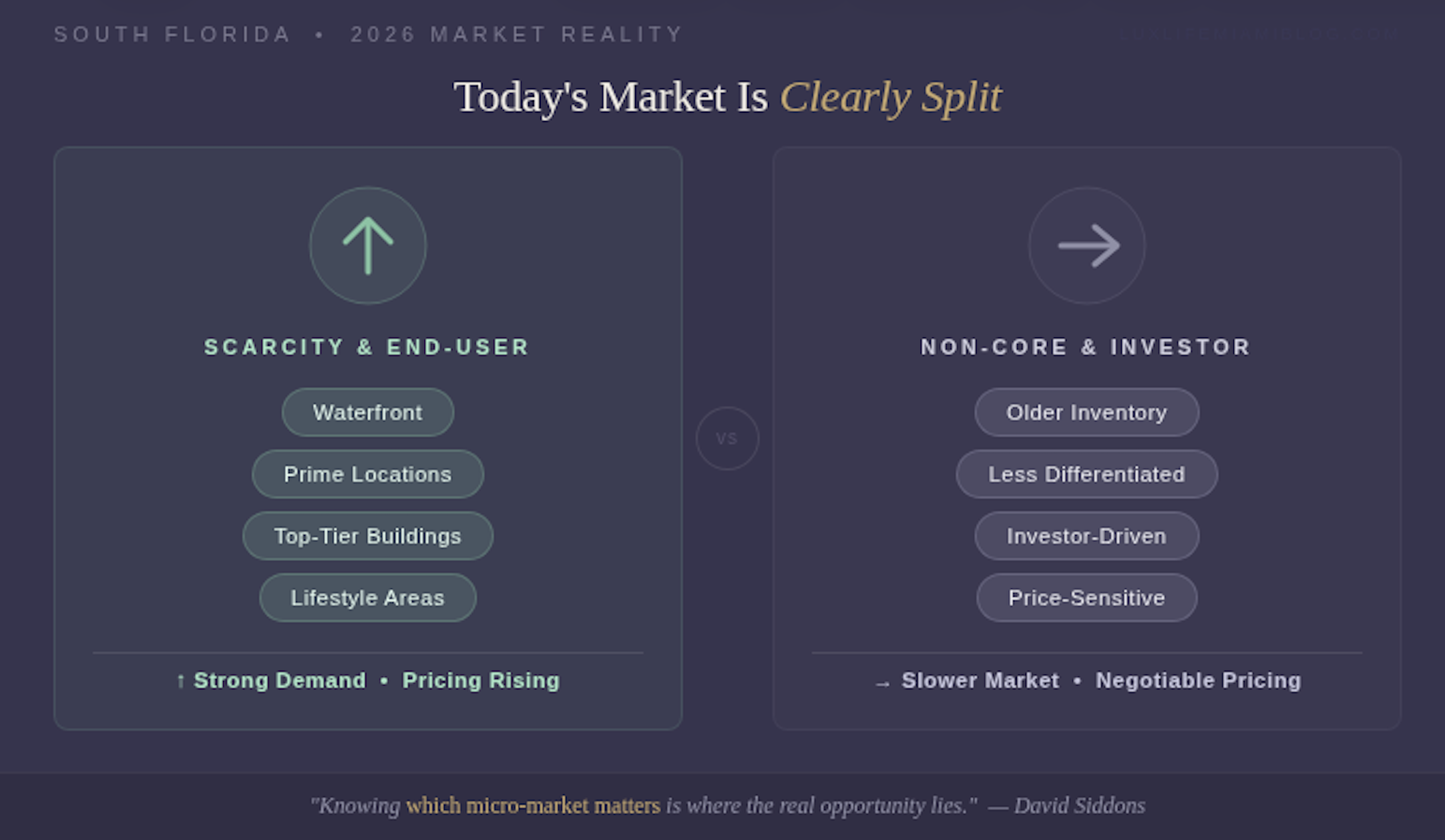
Task: Open the luxlifemiamiblog.com watermark link
Action: tap(1259, 34)
